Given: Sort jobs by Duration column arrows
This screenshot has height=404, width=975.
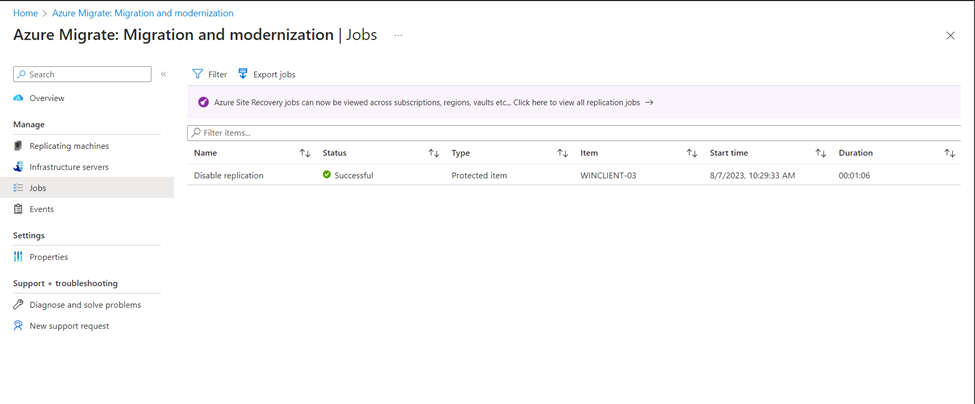Looking at the screenshot, I should click(950, 153).
